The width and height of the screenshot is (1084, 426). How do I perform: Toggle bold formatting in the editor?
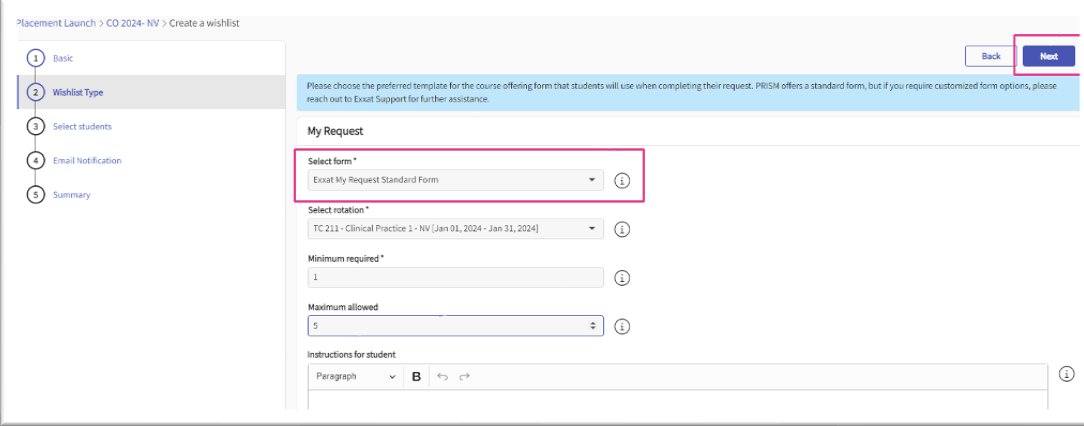416,377
